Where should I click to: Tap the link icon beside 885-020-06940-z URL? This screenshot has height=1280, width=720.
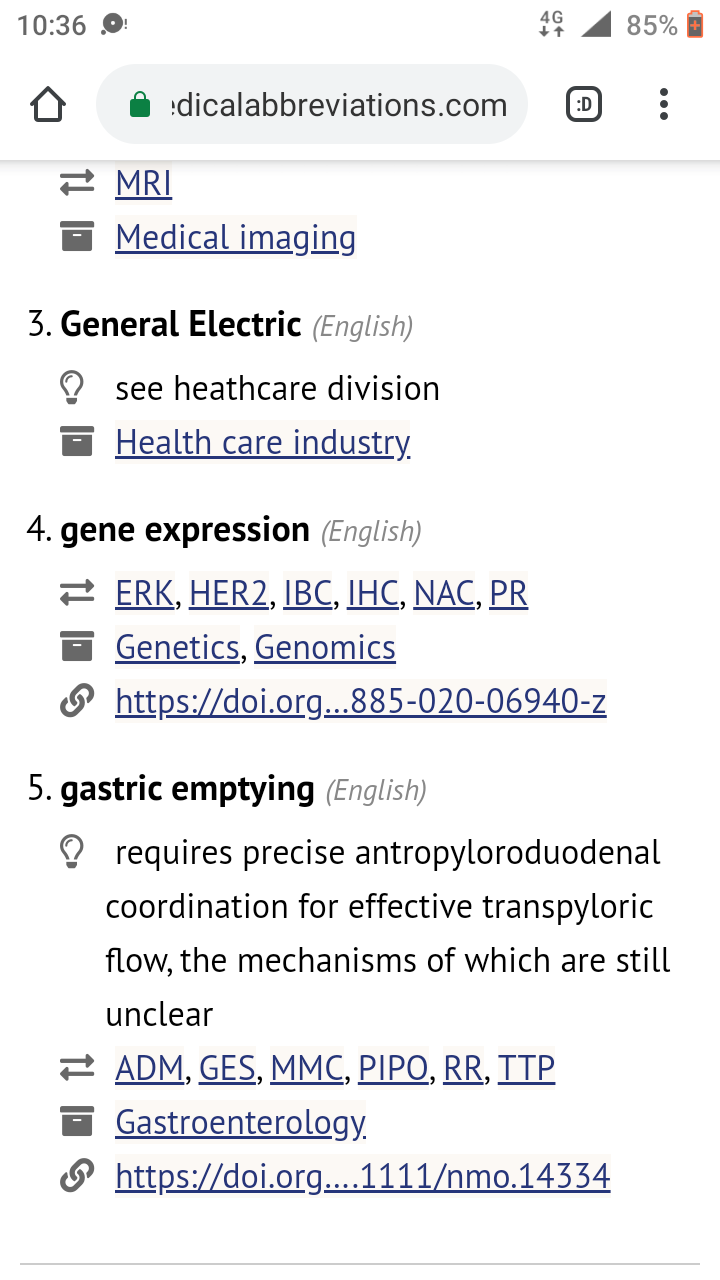click(77, 702)
